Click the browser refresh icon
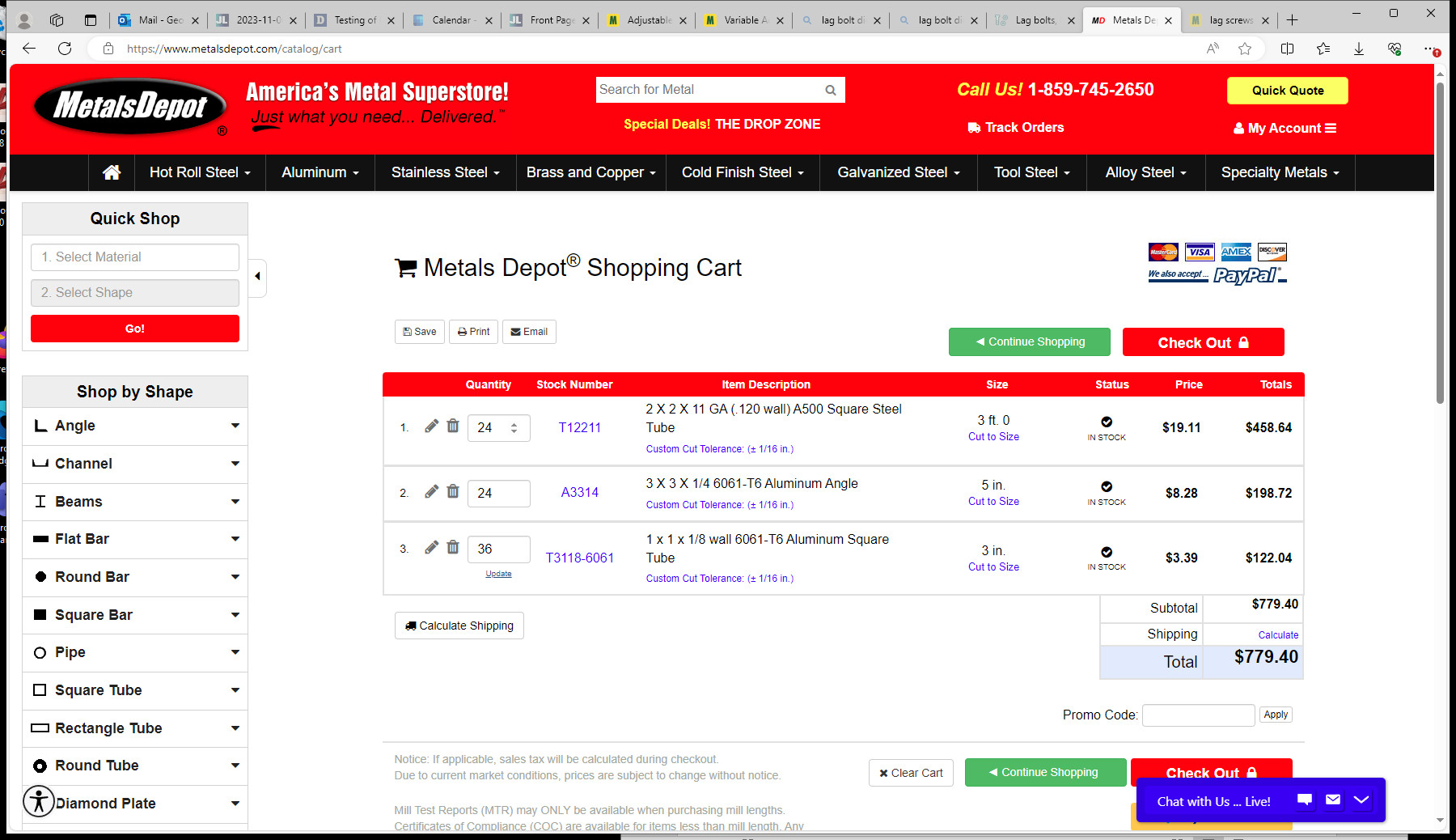Image resolution: width=1456 pixels, height=840 pixels. pos(65,49)
